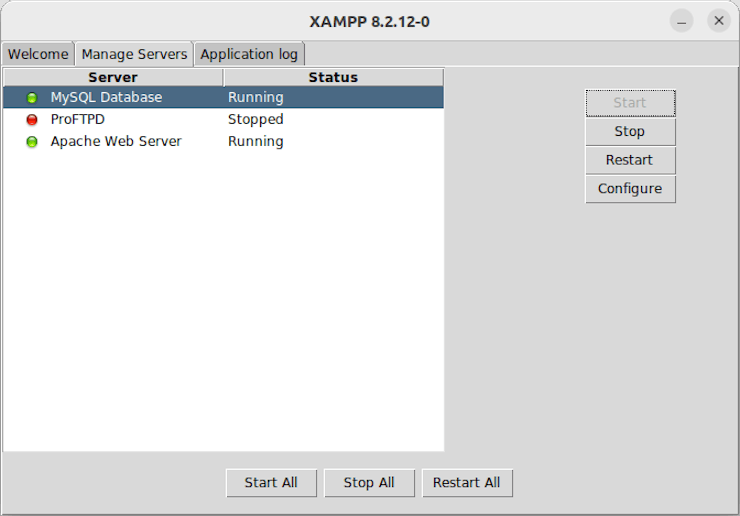Click Restart All servers button
Image resolution: width=740 pixels, height=516 pixels.
(467, 482)
